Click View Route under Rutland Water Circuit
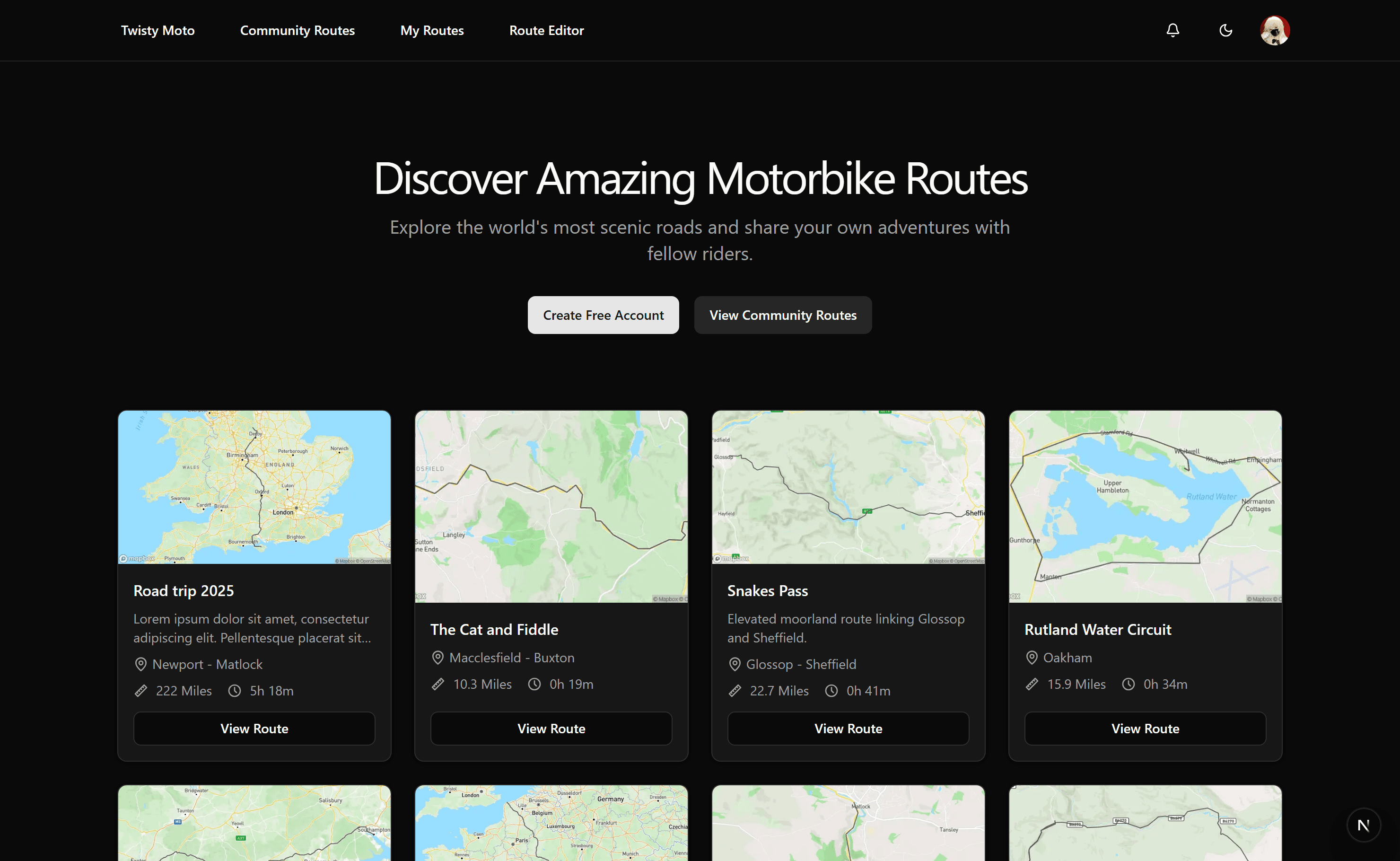1400x861 pixels. [1145, 729]
